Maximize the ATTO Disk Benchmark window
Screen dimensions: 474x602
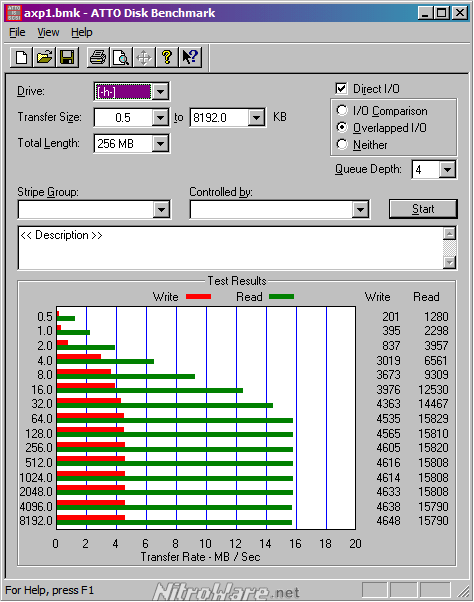click(x=442, y=13)
